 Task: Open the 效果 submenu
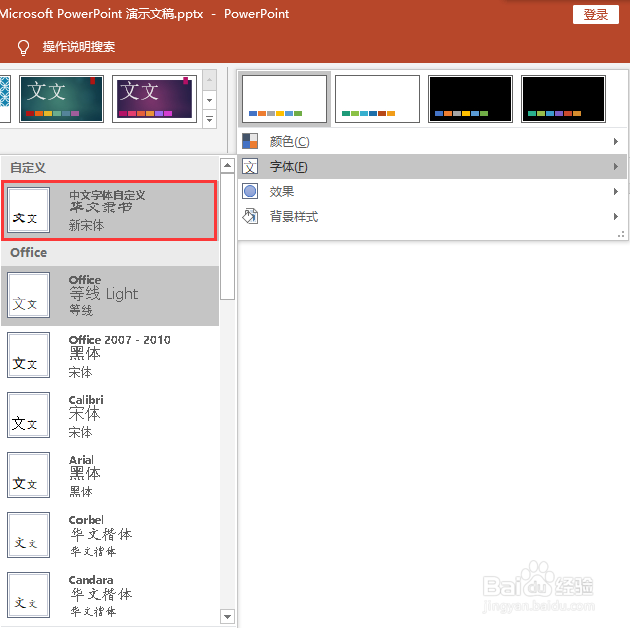point(432,191)
